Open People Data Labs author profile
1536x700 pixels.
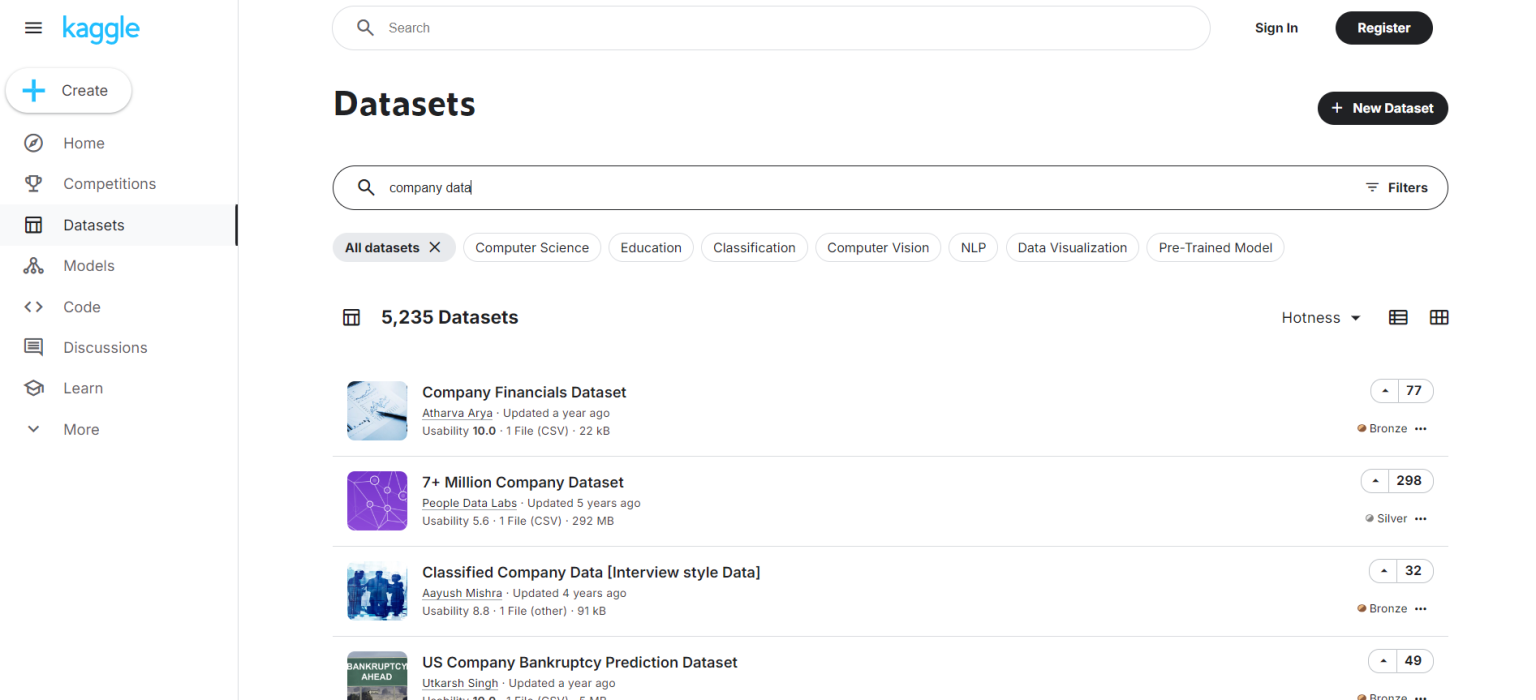469,503
